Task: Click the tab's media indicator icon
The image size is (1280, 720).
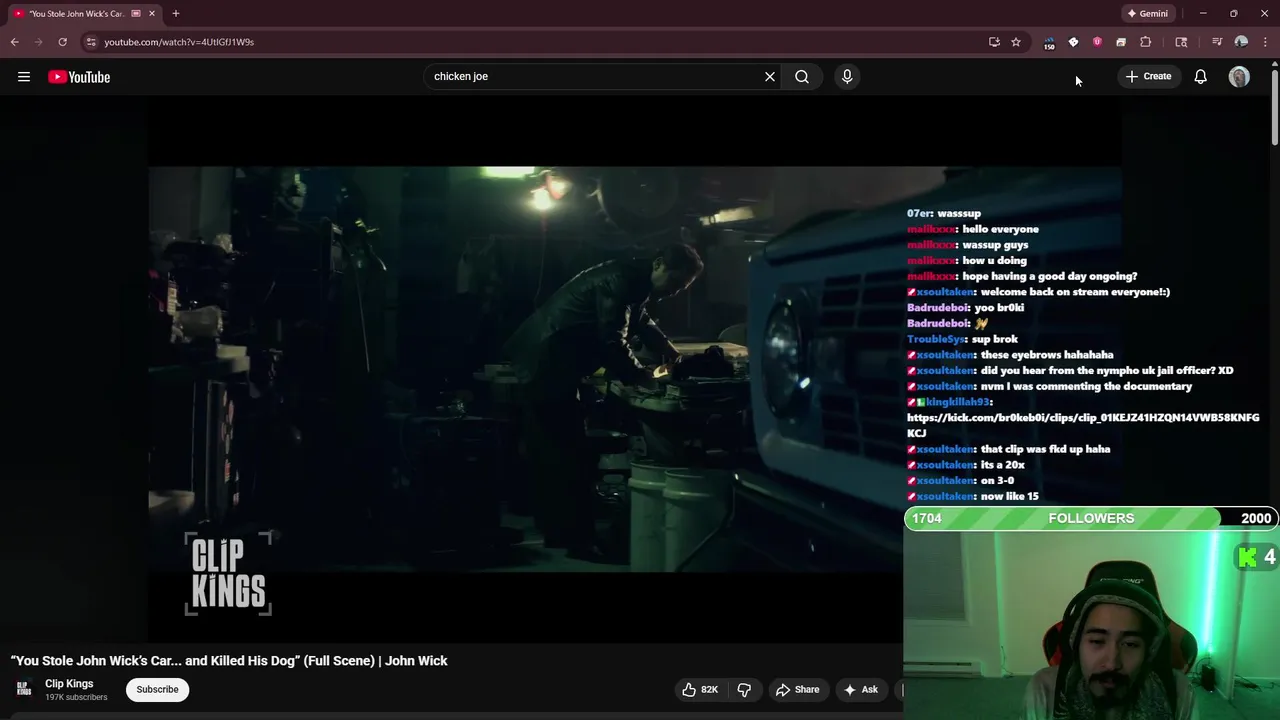Action: pyautogui.click(x=136, y=13)
